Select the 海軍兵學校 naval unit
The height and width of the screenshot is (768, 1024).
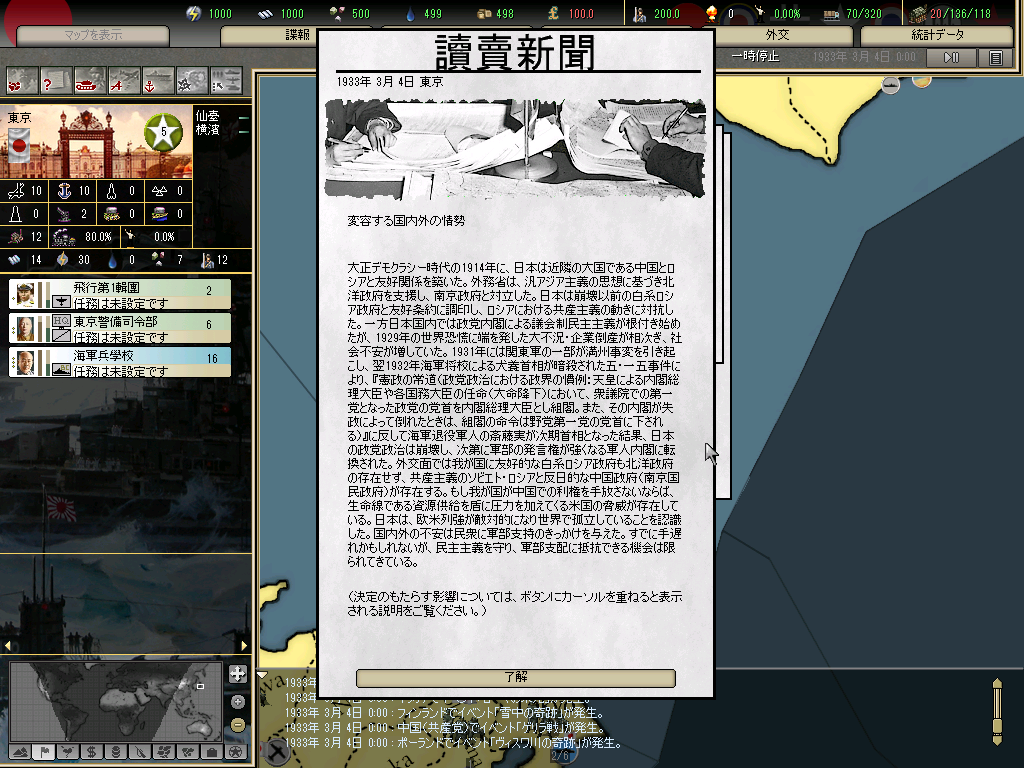click(120, 362)
